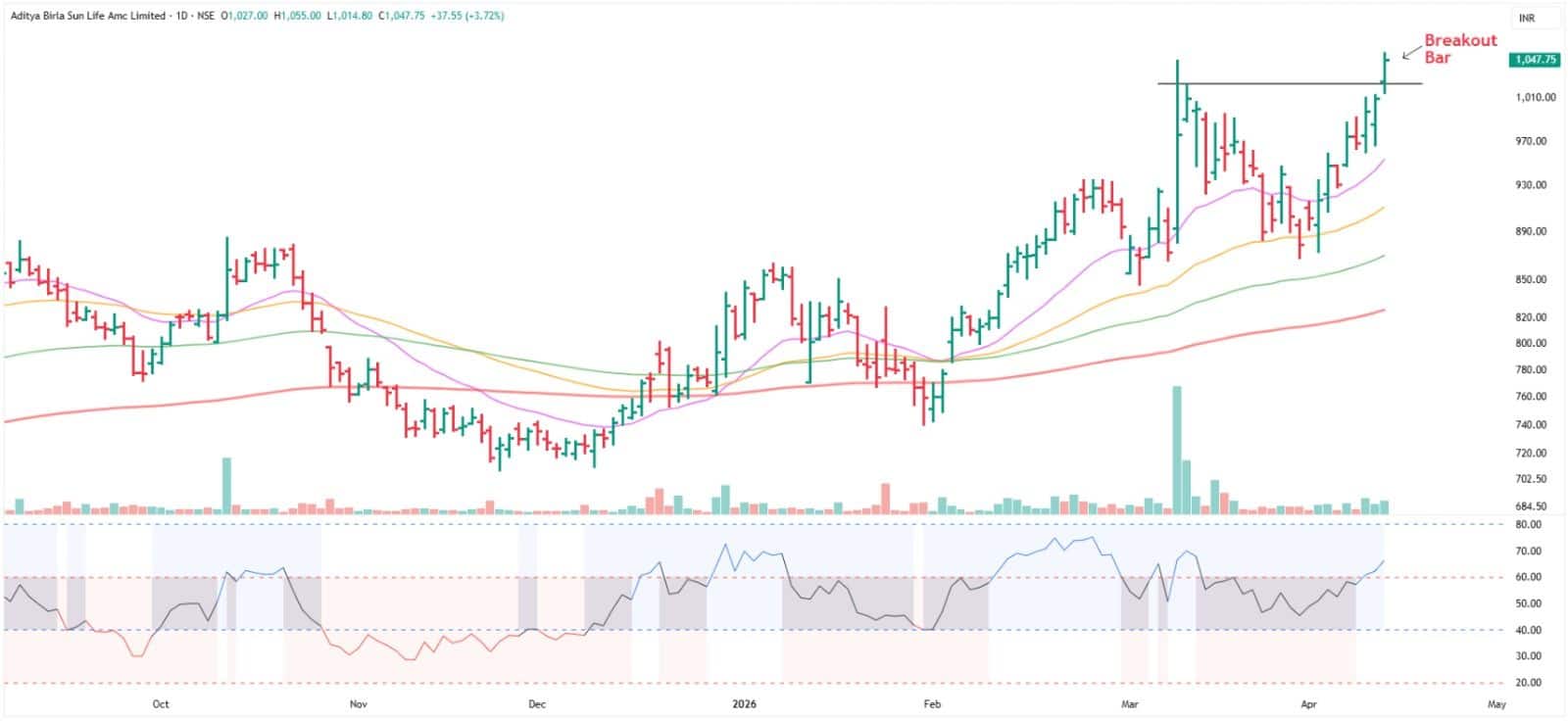Click the NSE exchange label
1568x721 pixels.
coord(206,16)
